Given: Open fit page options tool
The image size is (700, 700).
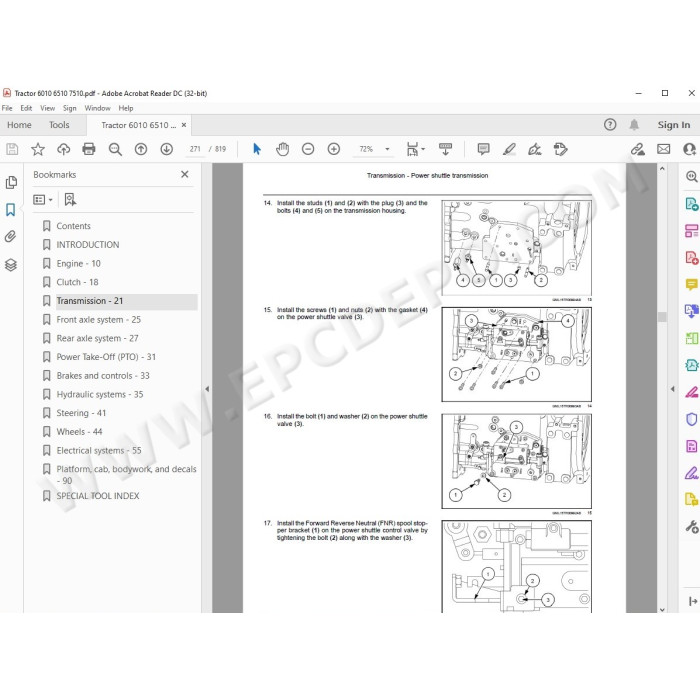Looking at the screenshot, I should pyautogui.click(x=415, y=149).
